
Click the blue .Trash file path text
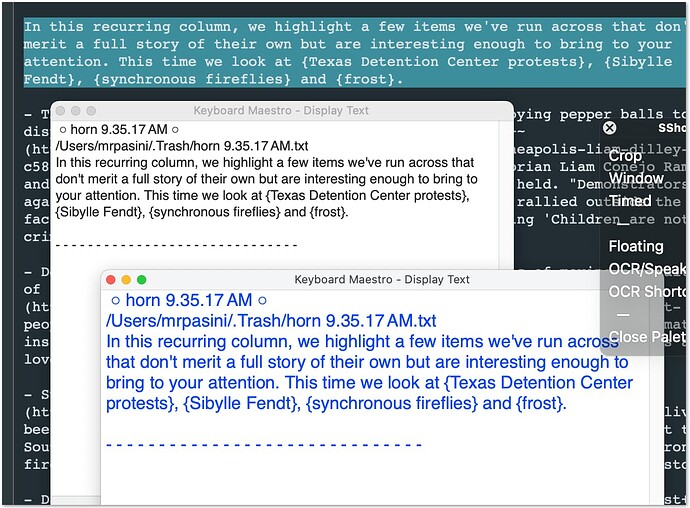(271, 321)
